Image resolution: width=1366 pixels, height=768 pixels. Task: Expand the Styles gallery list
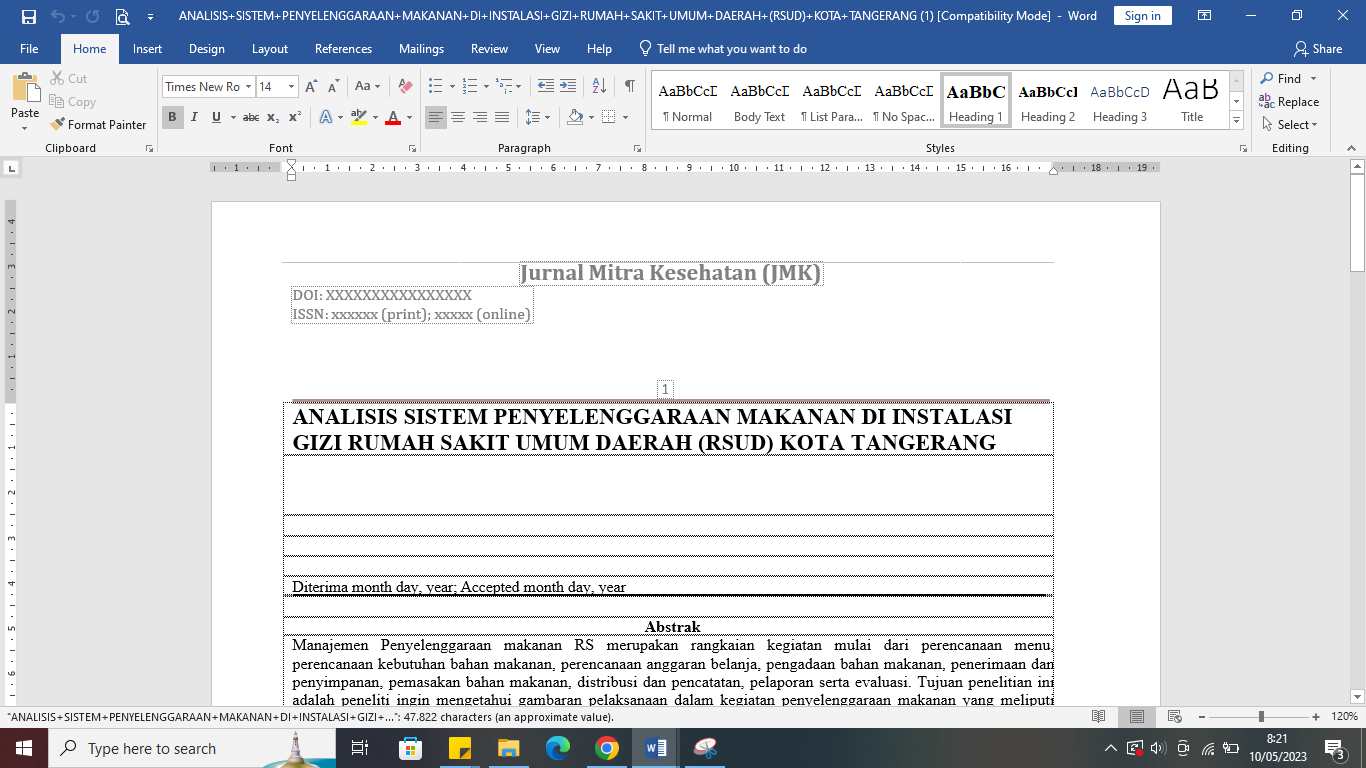pyautogui.click(x=1236, y=121)
